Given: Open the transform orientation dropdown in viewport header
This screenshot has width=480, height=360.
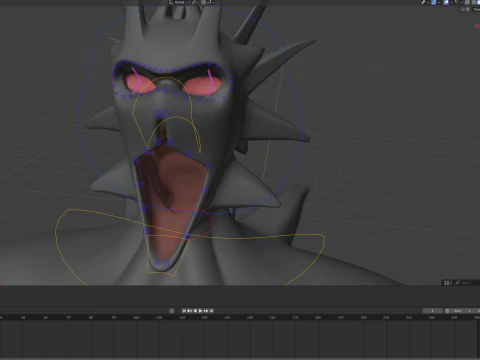Looking at the screenshot, I should pyautogui.click(x=179, y=2).
